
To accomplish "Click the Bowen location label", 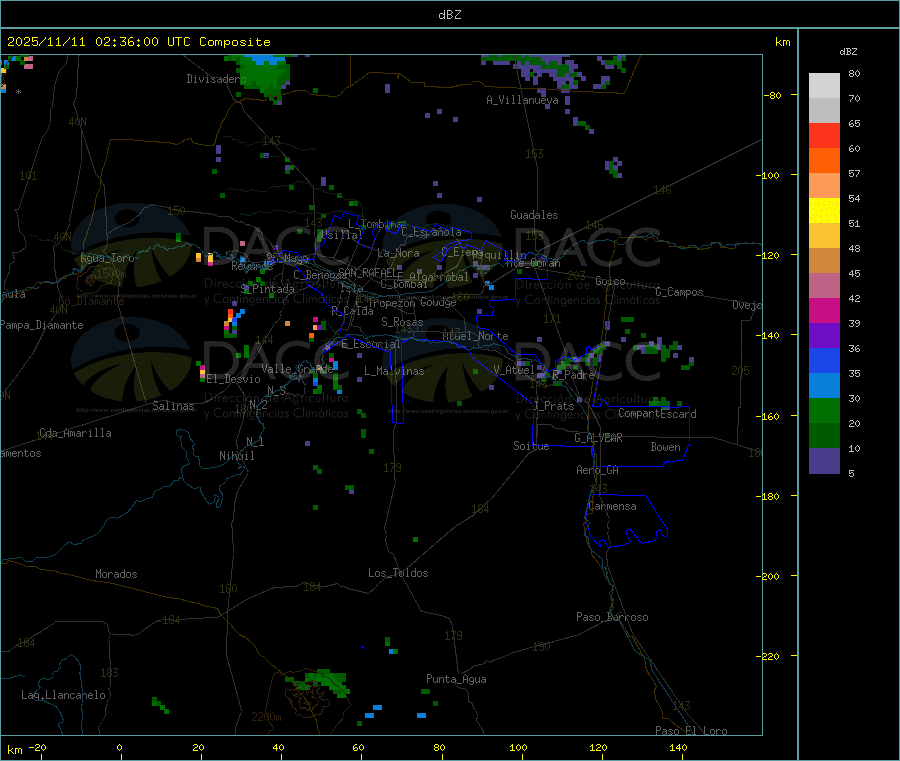I will pos(665,447).
